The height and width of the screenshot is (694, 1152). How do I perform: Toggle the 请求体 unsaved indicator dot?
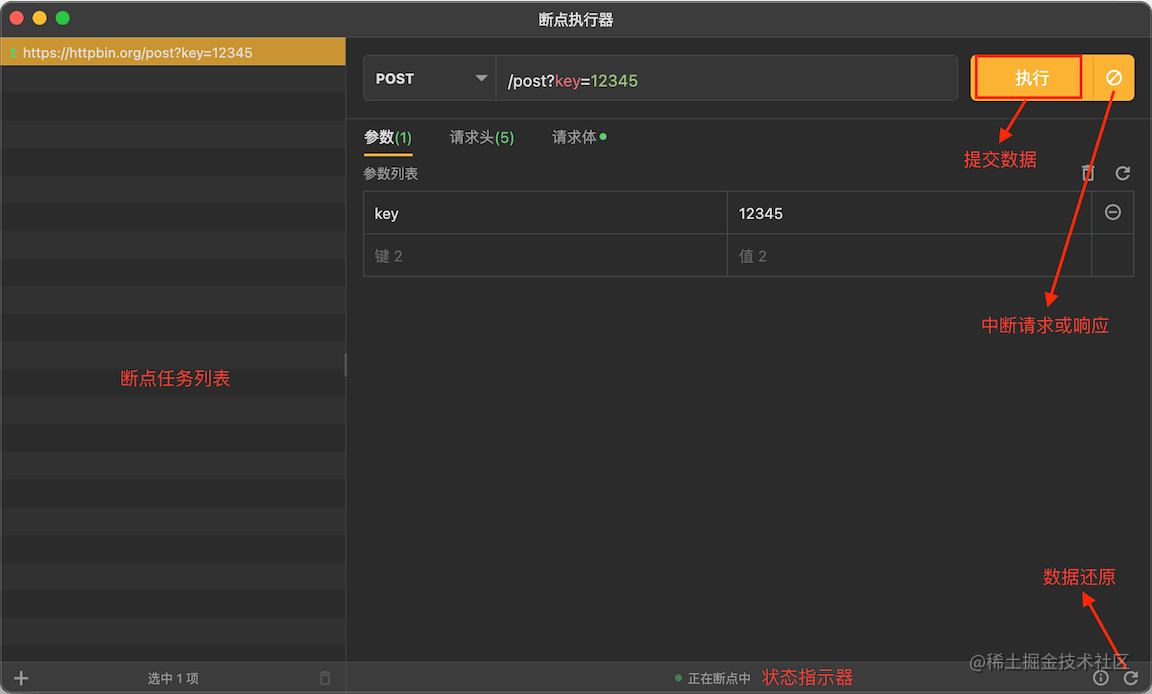click(x=602, y=136)
